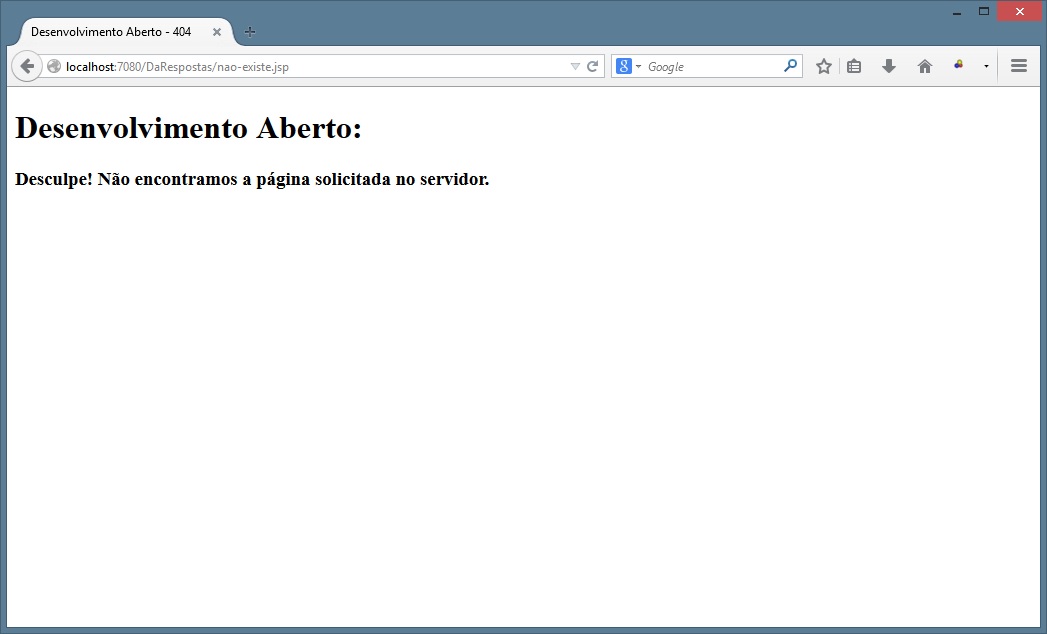Select the Desenvolvimento Aberto - 404 tab
1047x634 pixels.
click(x=111, y=32)
